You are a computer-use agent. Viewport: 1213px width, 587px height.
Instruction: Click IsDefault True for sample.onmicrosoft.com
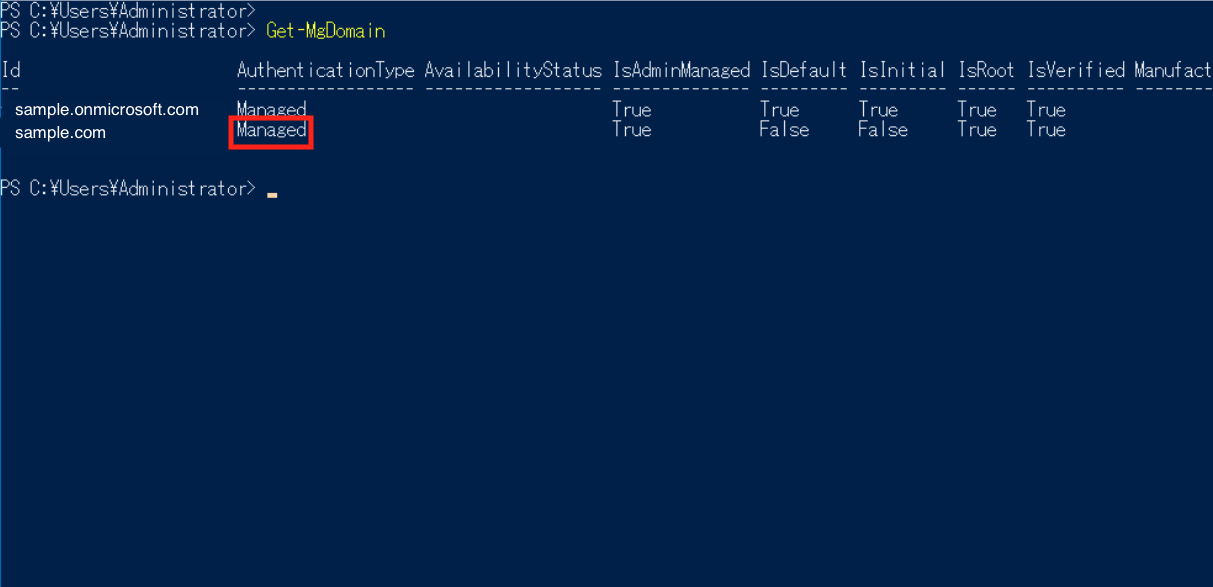pyautogui.click(x=779, y=110)
